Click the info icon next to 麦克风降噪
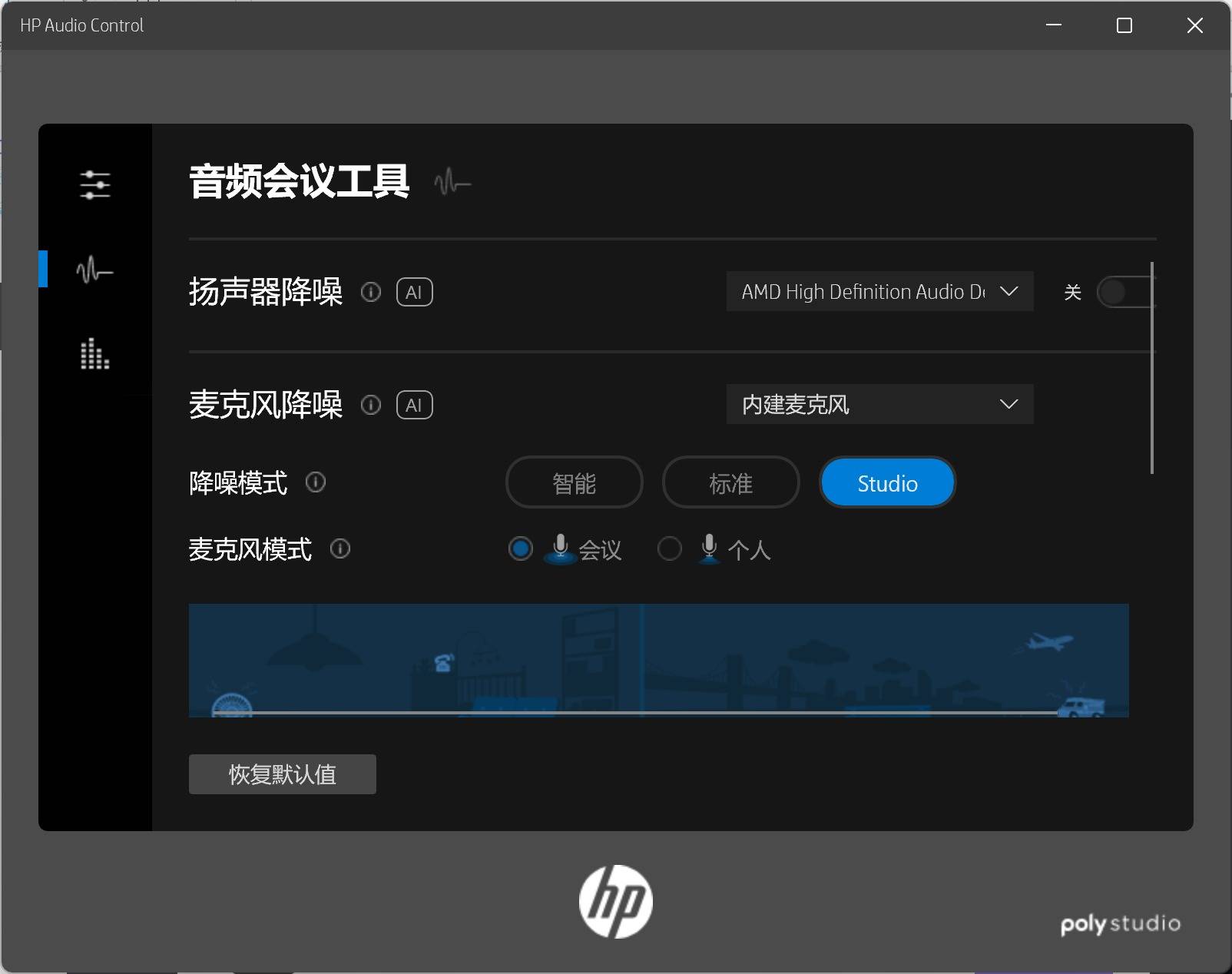Image resolution: width=1232 pixels, height=974 pixels. [x=371, y=405]
